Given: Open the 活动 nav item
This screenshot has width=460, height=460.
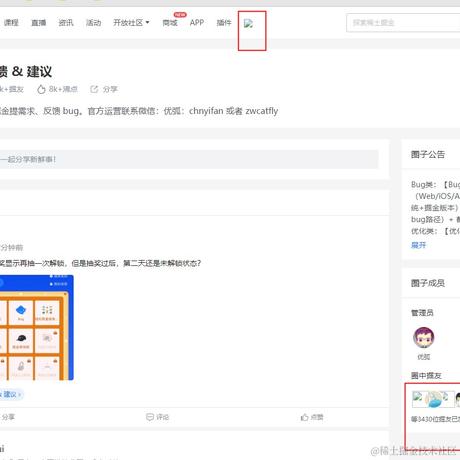Looking at the screenshot, I should [93, 23].
